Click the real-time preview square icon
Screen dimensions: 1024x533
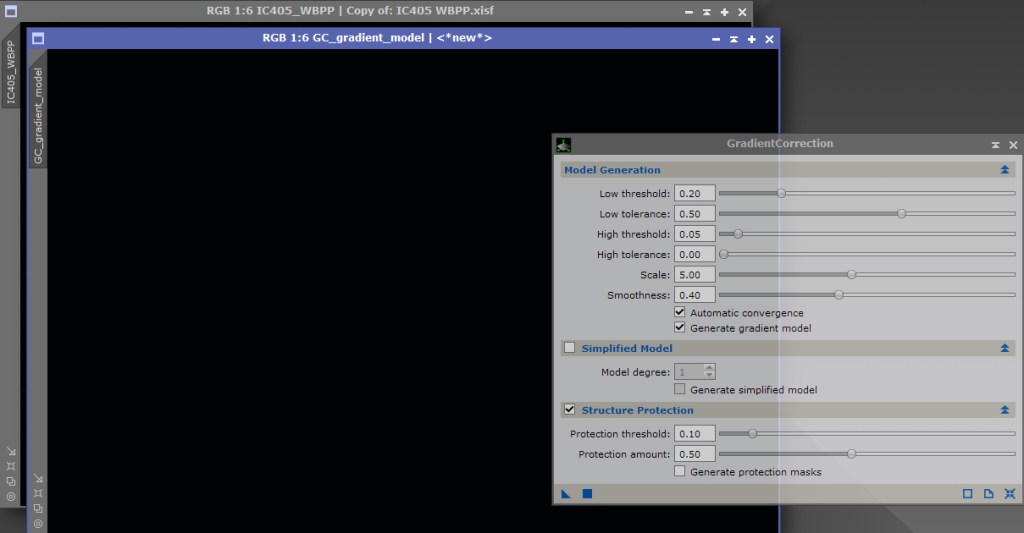click(x=967, y=494)
